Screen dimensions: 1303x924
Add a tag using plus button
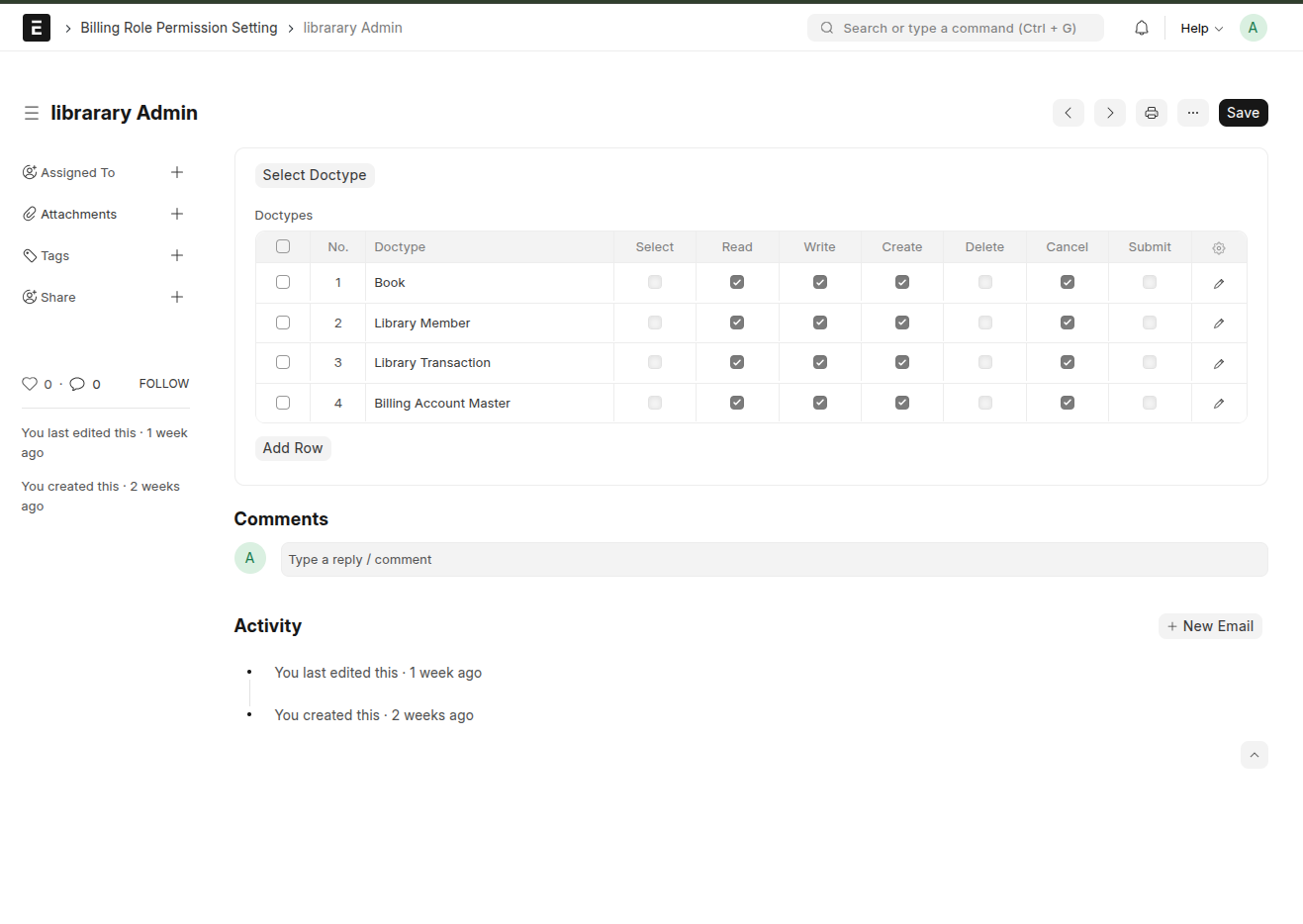[x=177, y=255]
